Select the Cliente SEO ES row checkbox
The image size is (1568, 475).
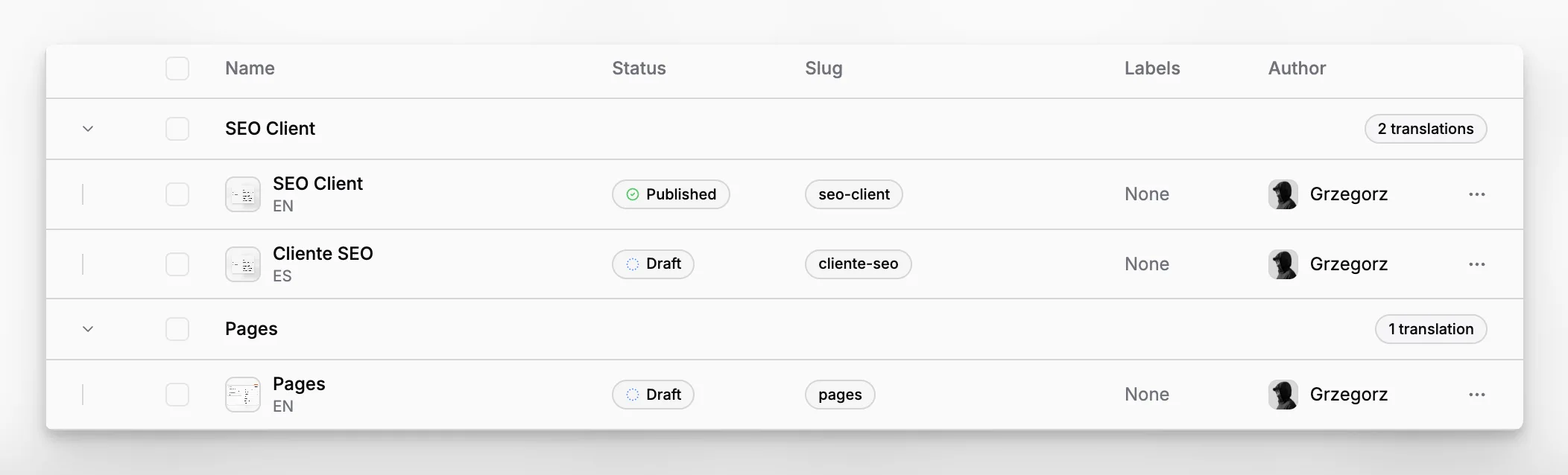(x=177, y=264)
